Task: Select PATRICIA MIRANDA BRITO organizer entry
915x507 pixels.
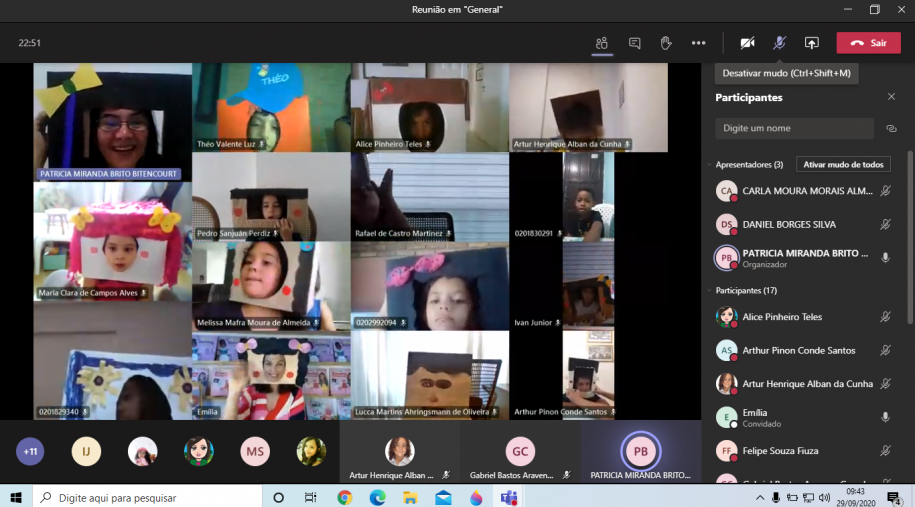Action: 804,258
